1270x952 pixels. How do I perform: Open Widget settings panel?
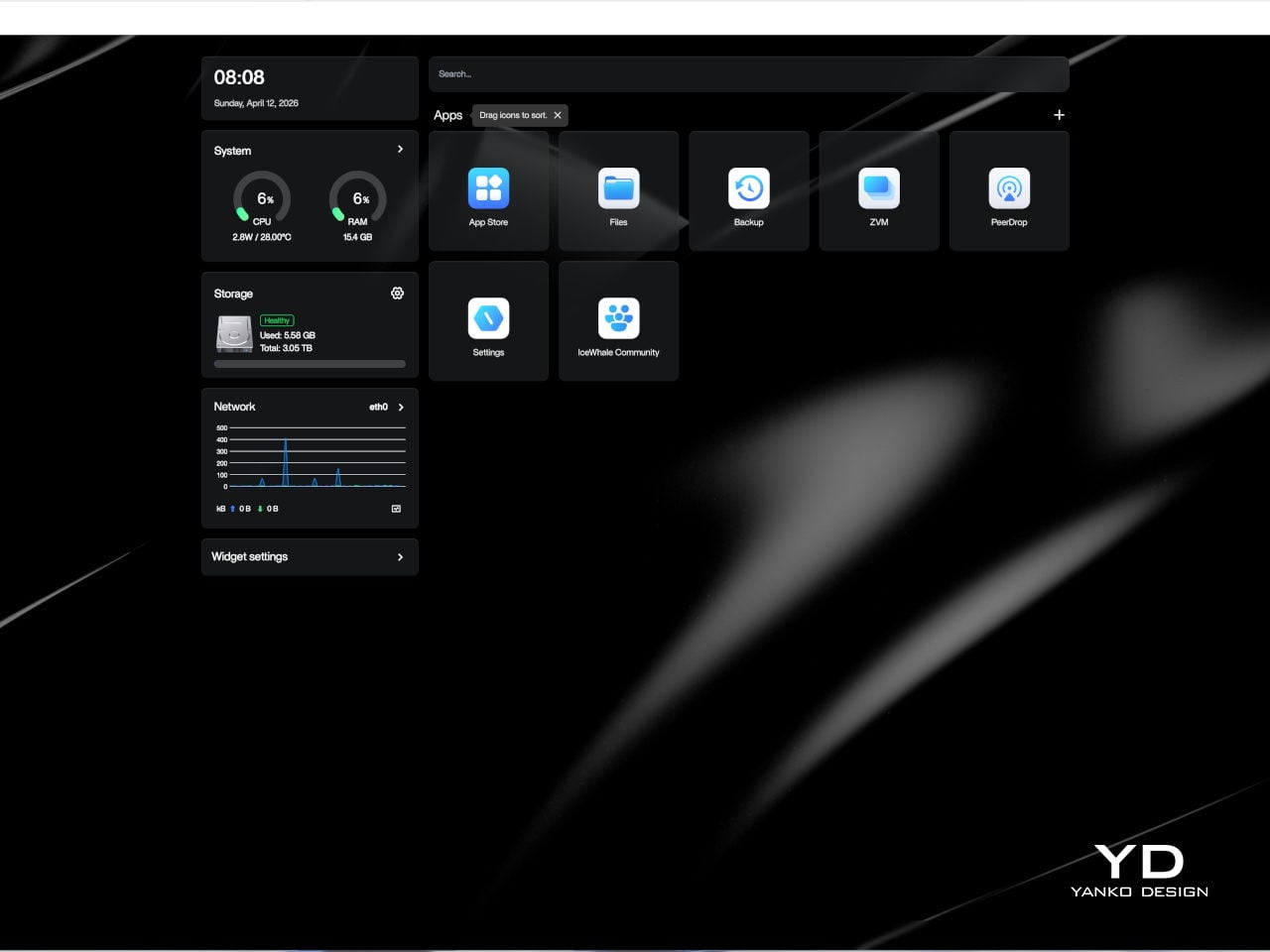pyautogui.click(x=310, y=557)
